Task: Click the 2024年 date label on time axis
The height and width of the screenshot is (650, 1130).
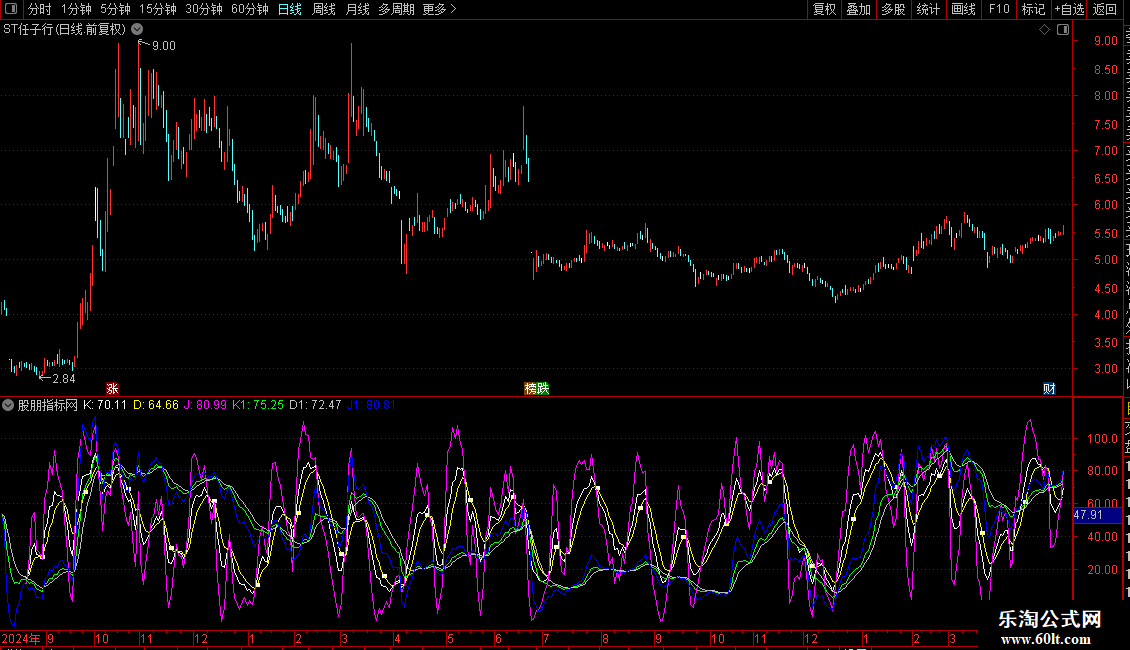Action: [x=21, y=638]
